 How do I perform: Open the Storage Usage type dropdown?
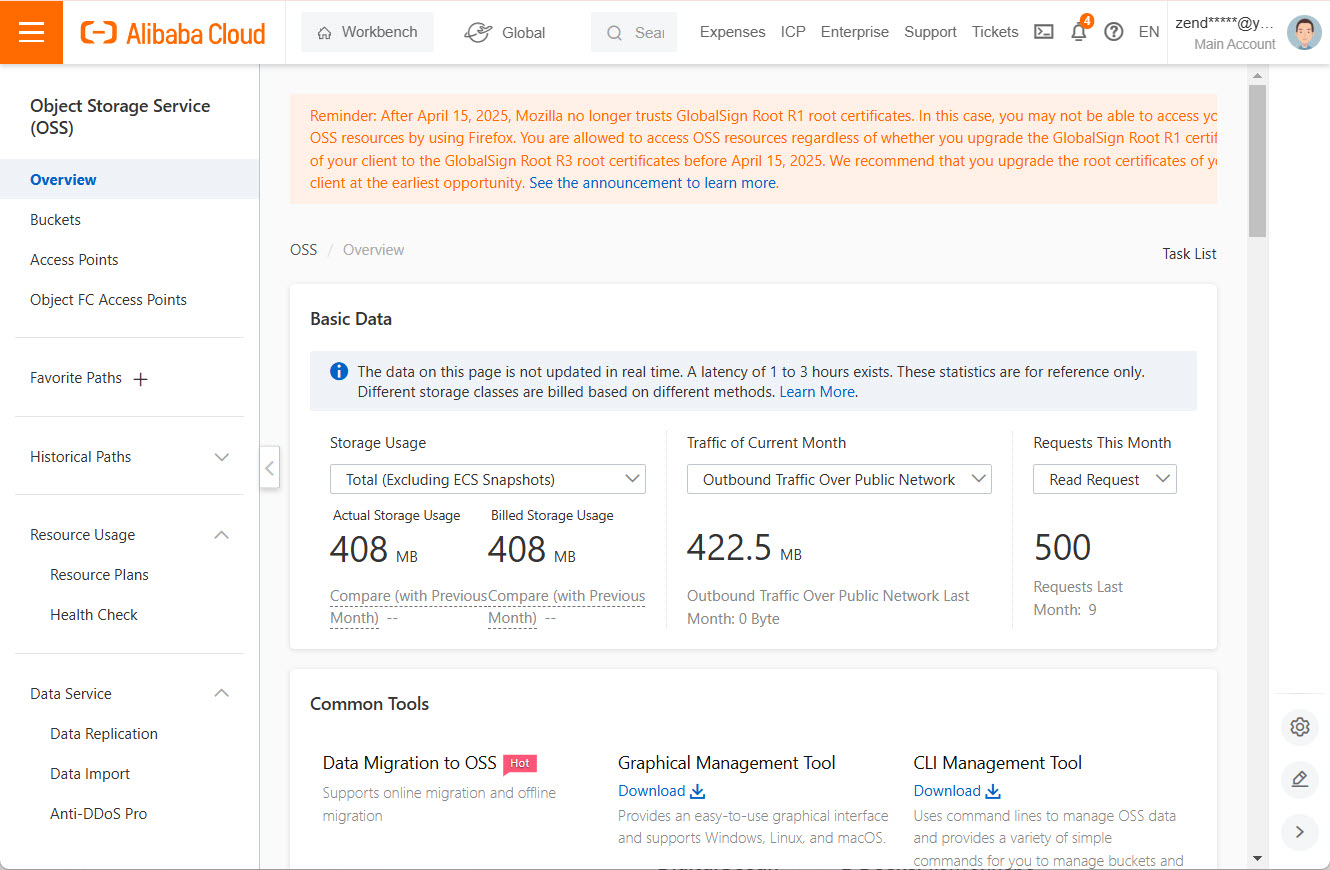click(487, 480)
